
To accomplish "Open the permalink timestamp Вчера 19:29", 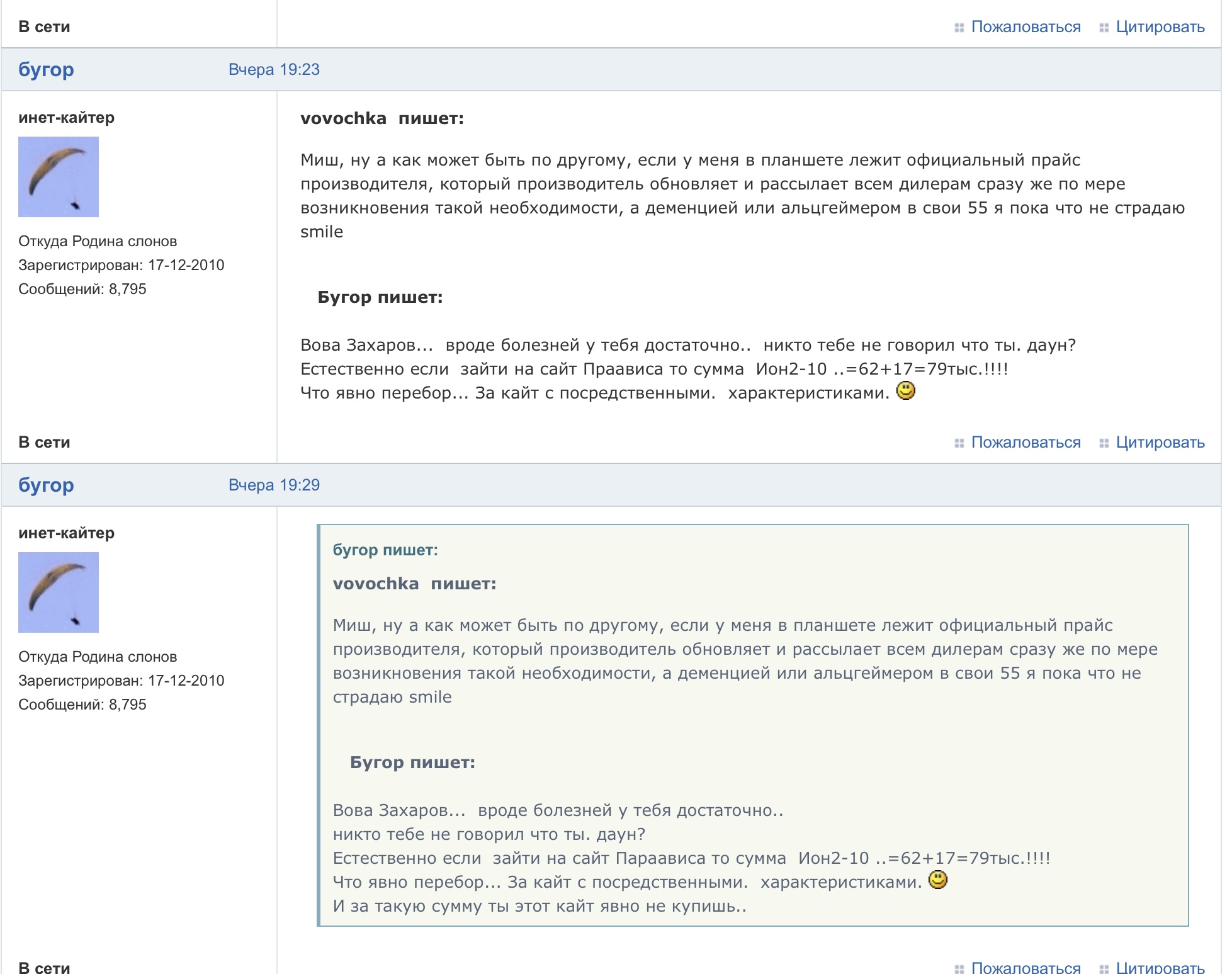I will click(274, 485).
